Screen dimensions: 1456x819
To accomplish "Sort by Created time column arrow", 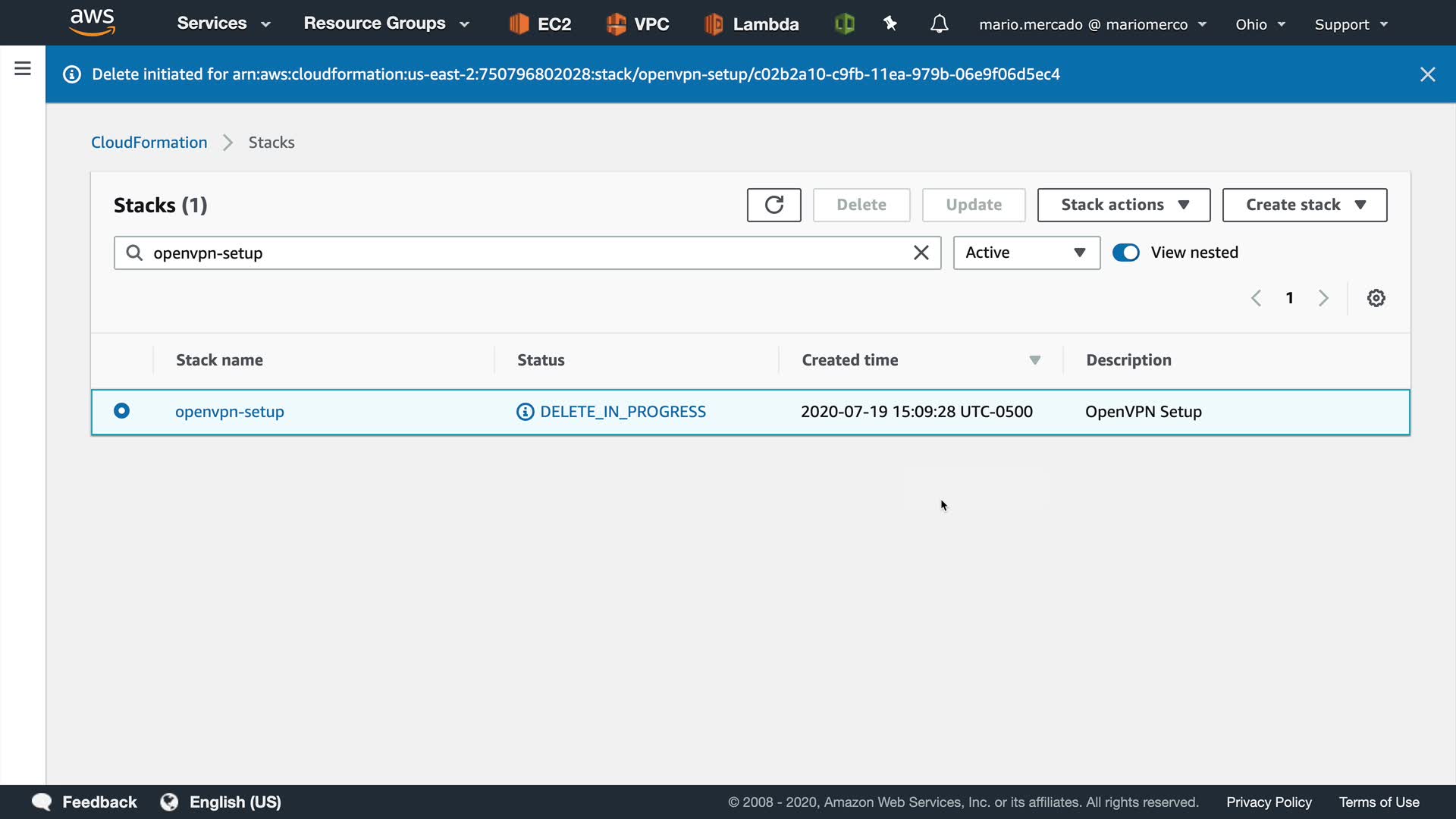I will [x=1034, y=360].
